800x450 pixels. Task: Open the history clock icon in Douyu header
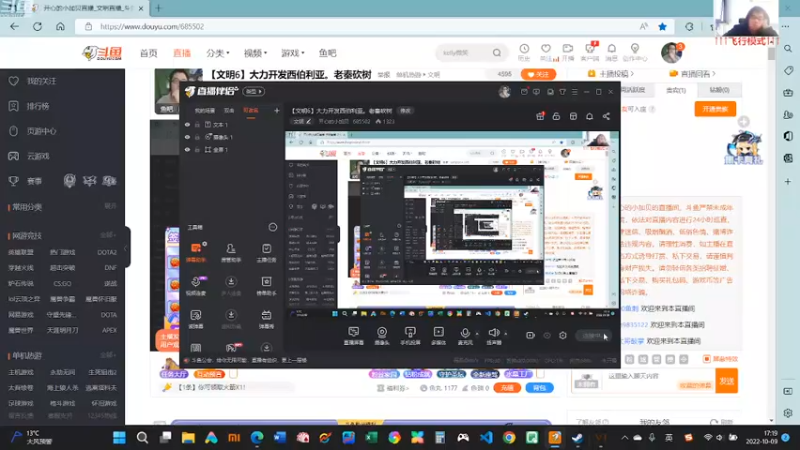[524, 49]
